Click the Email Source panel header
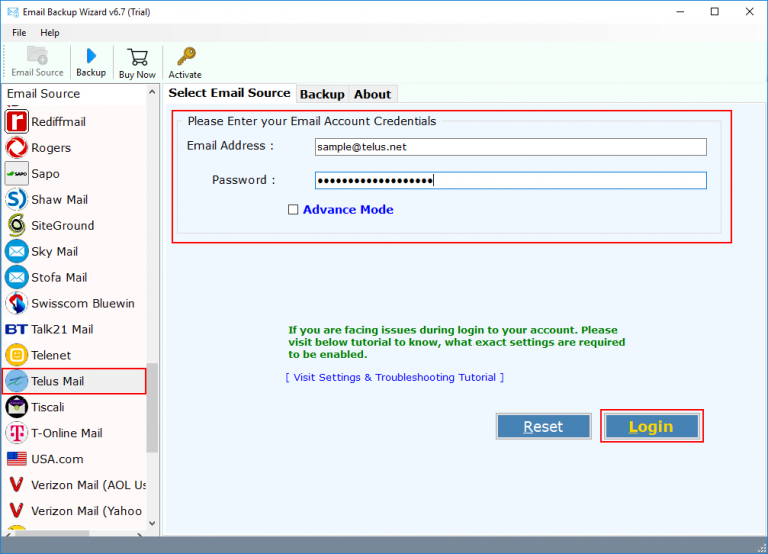The image size is (768, 554). pos(74,94)
